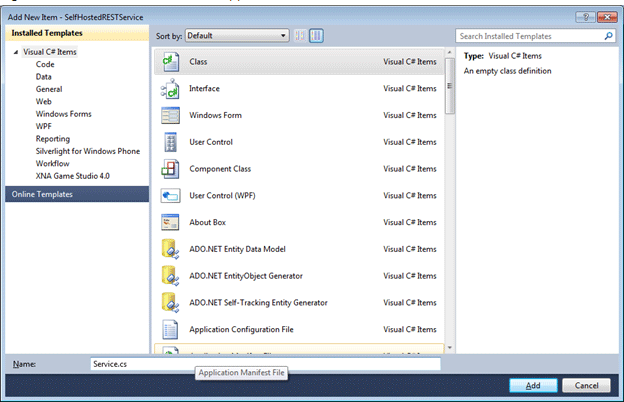Click the Name input field
624x402 pixels.
[265, 364]
